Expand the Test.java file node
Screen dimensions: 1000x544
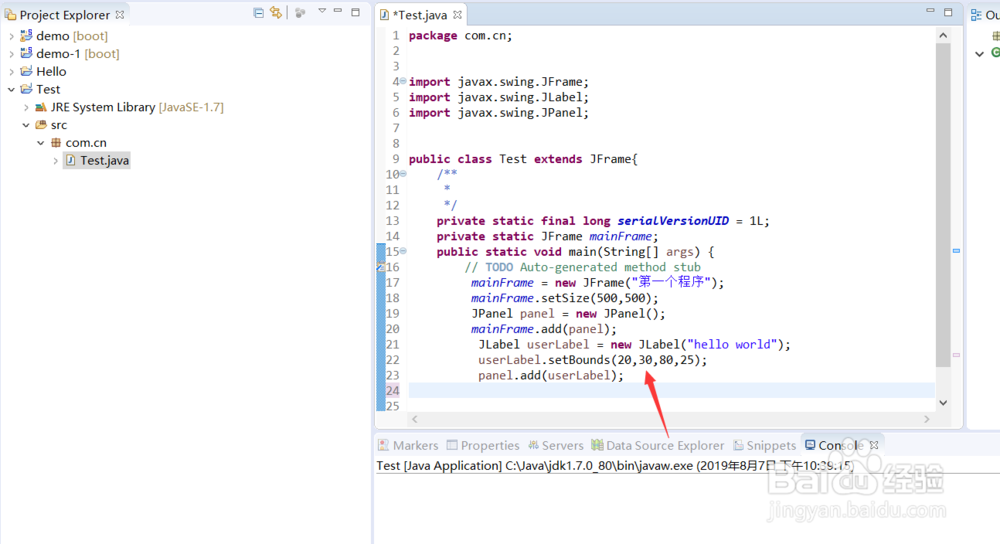(x=55, y=161)
